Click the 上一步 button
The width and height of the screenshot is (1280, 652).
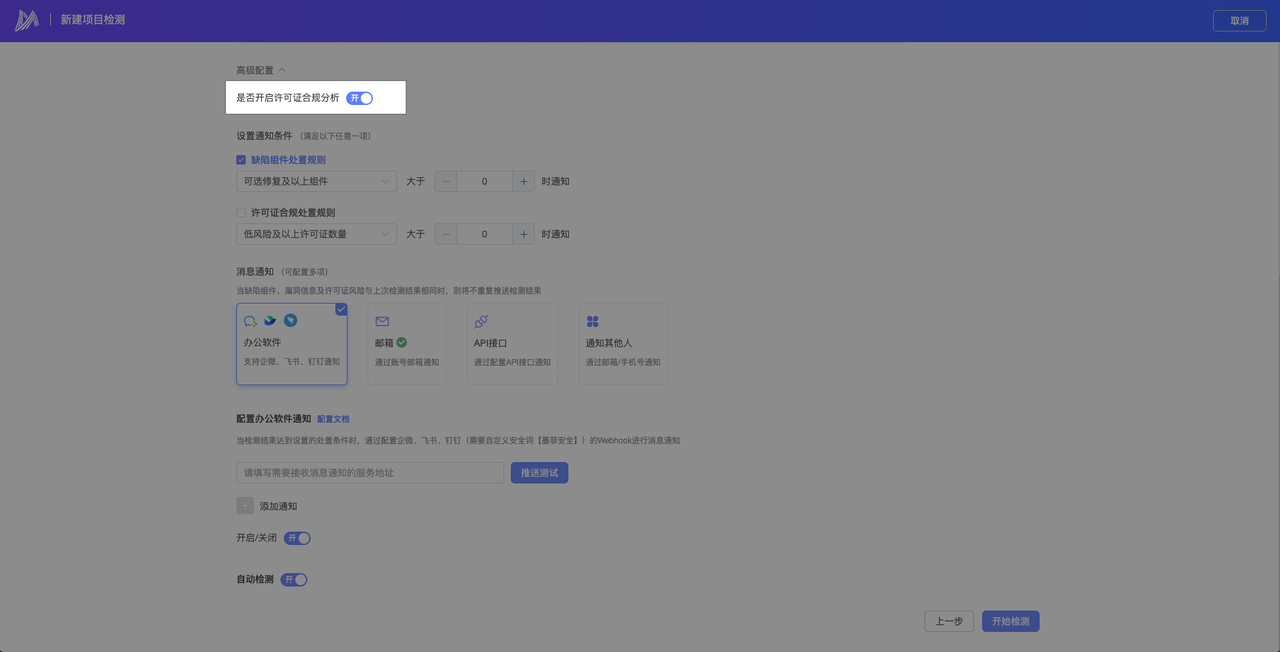949,621
